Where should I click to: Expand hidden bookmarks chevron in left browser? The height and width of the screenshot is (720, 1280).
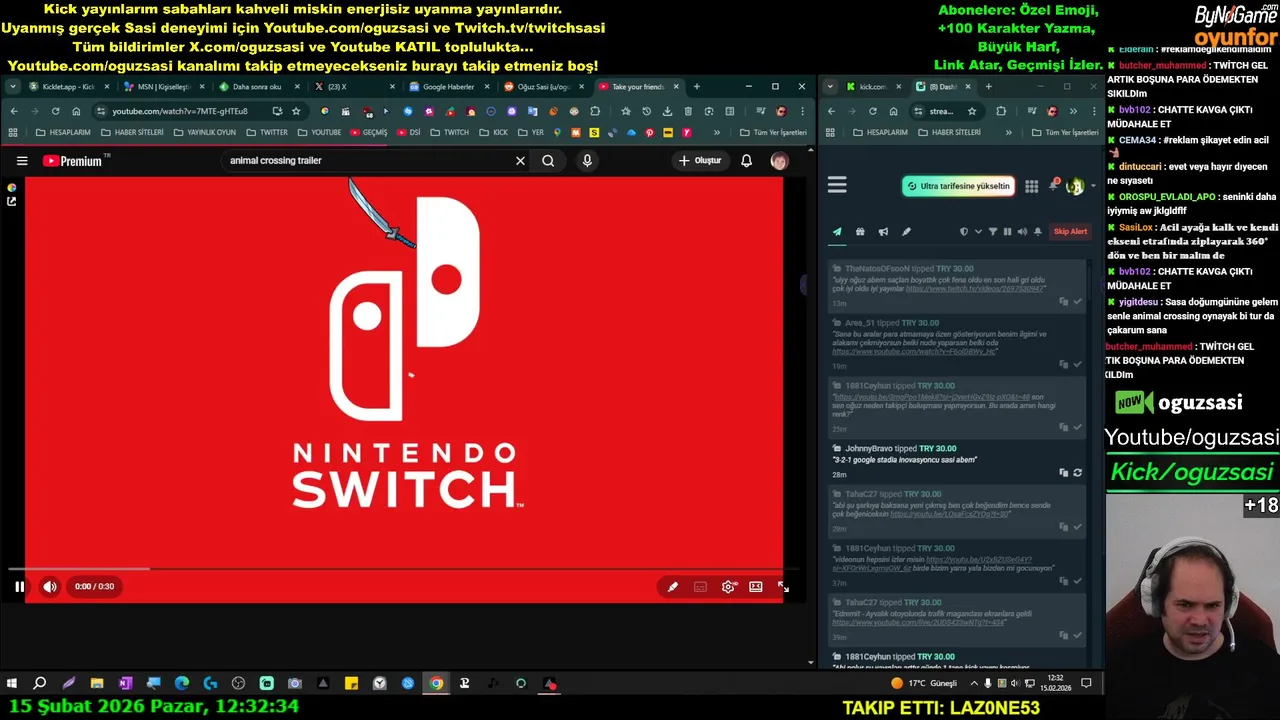click(x=717, y=132)
